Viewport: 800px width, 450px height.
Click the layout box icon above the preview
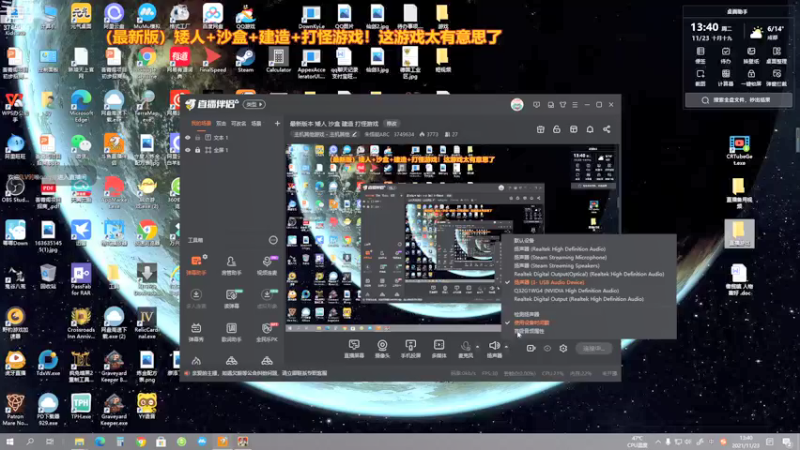pos(573,130)
